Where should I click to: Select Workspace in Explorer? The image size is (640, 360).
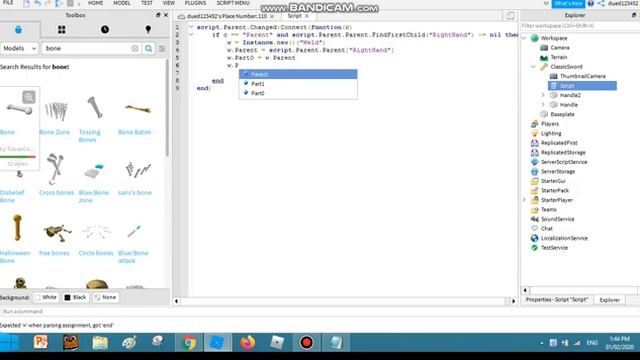(x=554, y=38)
